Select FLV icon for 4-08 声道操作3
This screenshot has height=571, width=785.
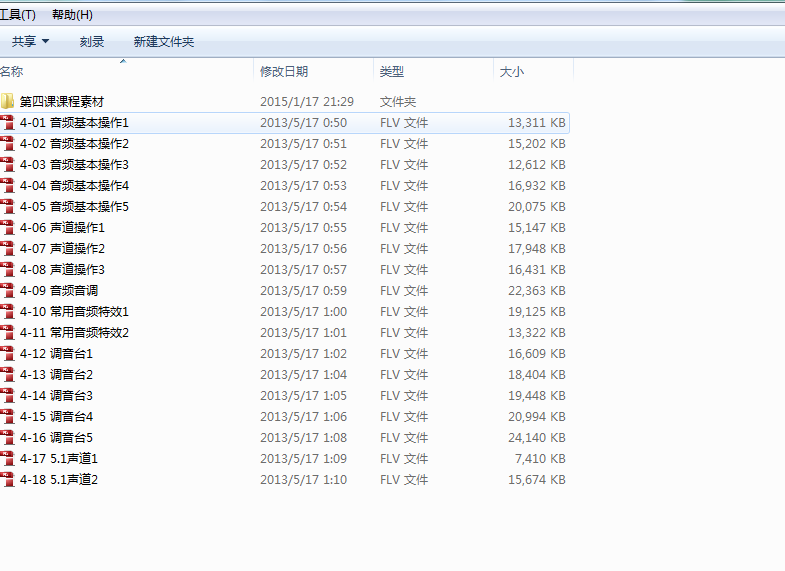click(x=8, y=270)
